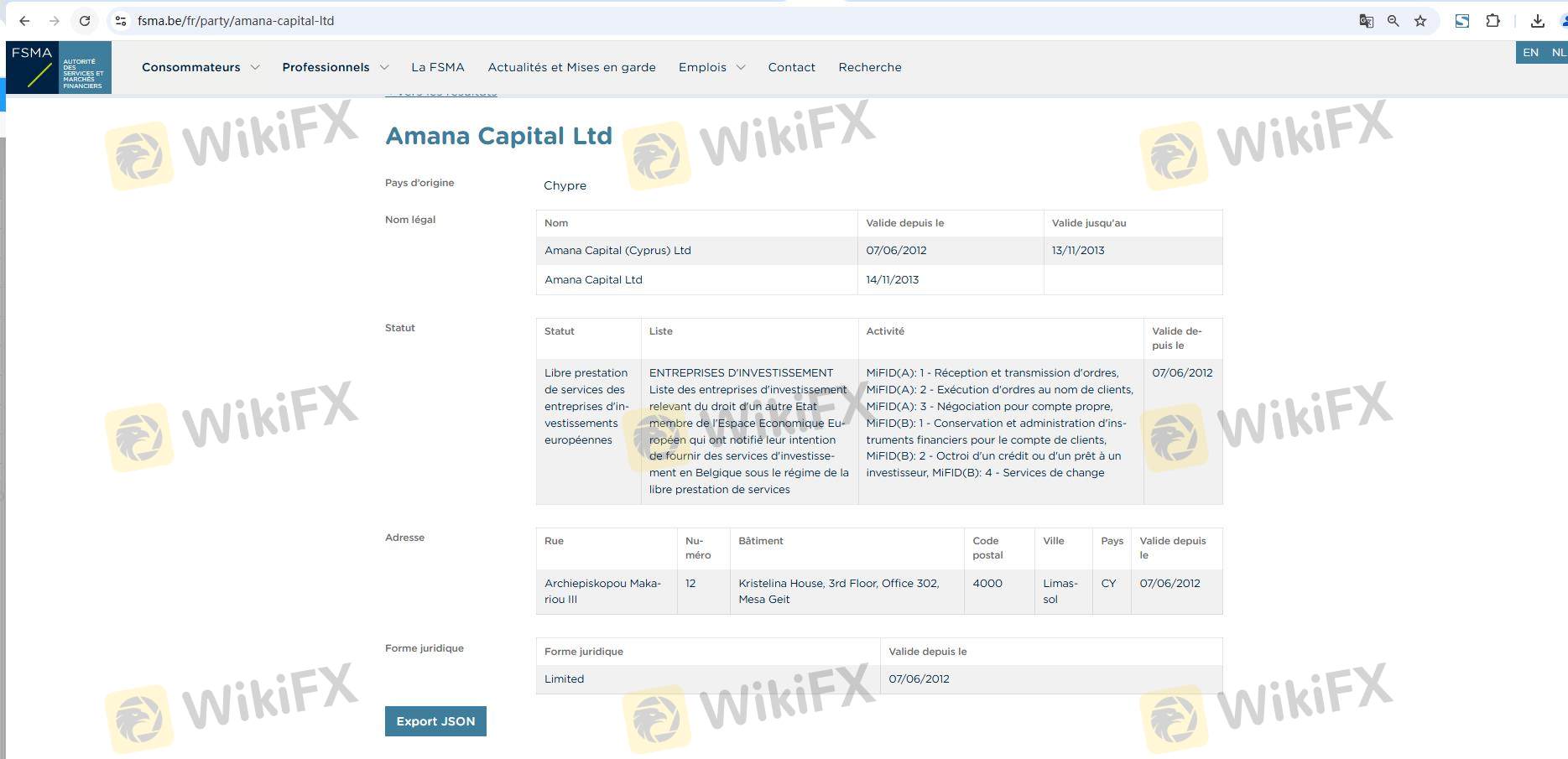Open the zoom magnifier icon
The image size is (1568, 759).
1393,21
